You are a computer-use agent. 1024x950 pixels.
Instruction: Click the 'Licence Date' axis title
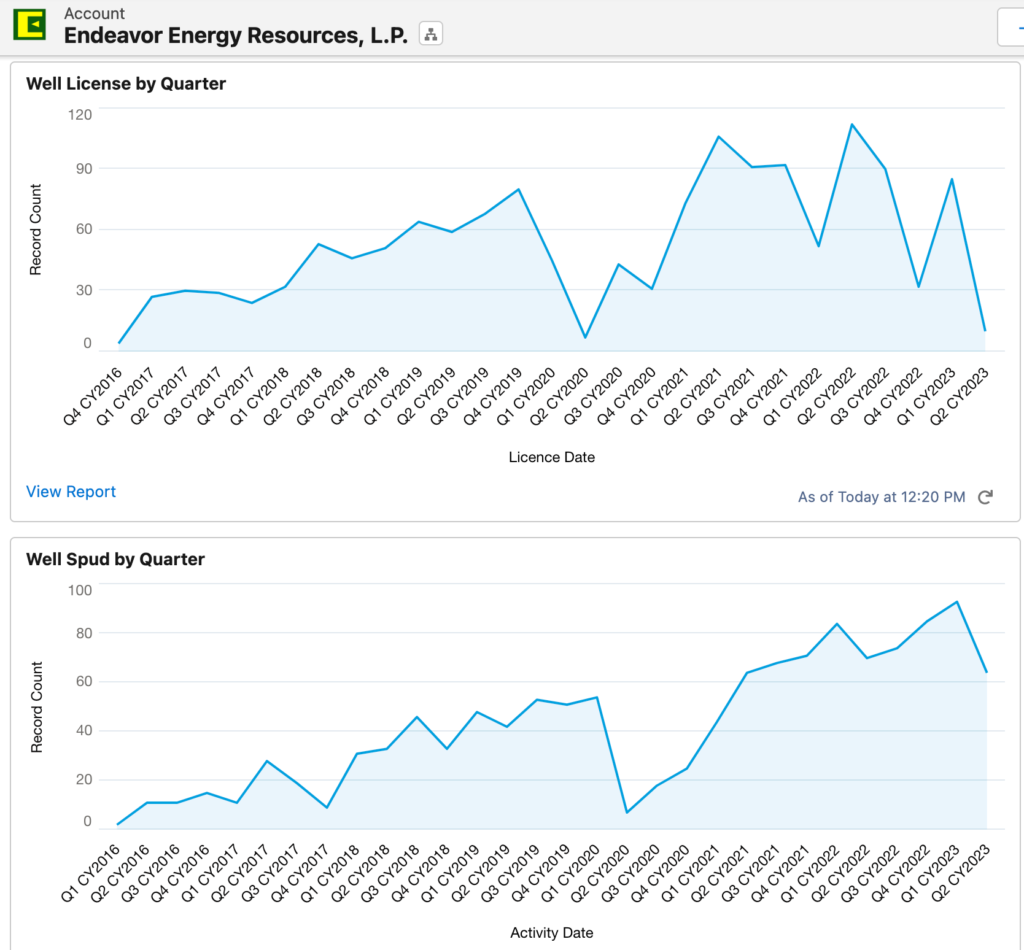point(552,457)
